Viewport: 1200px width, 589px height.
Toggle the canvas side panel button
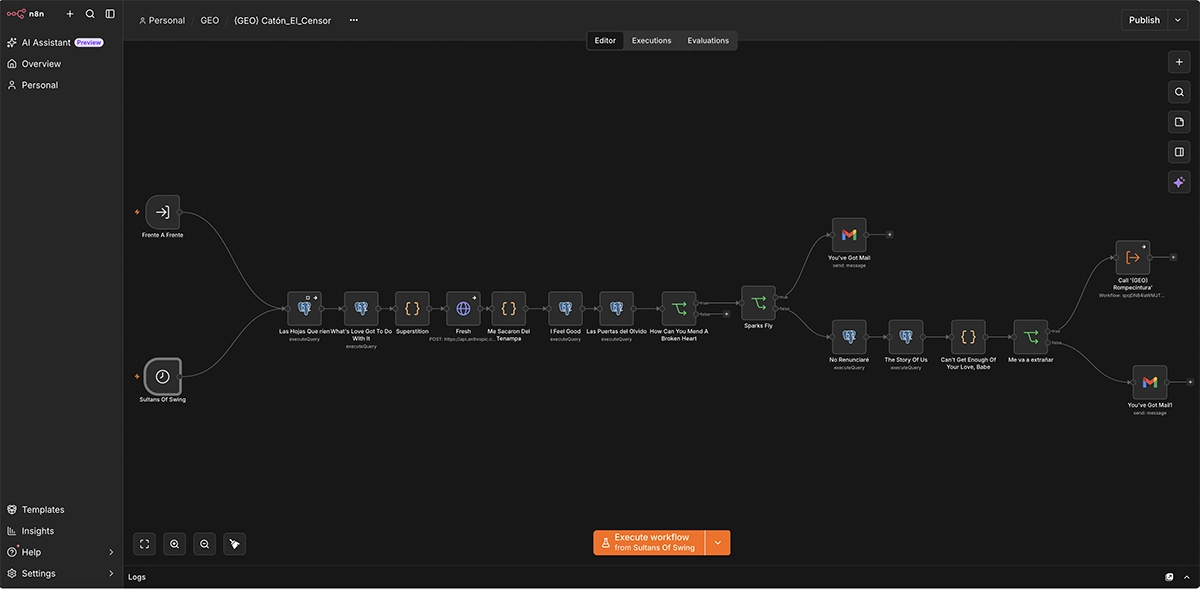point(1179,152)
